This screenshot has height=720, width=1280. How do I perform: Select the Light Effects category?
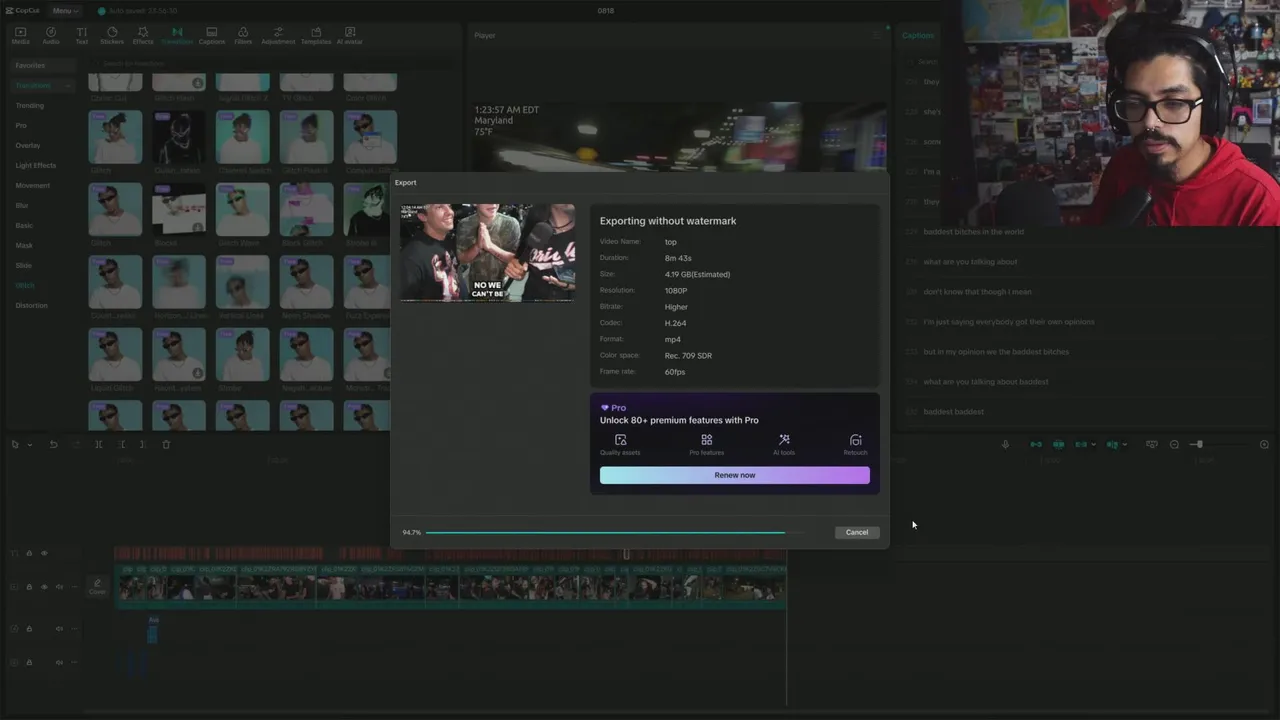[36, 165]
